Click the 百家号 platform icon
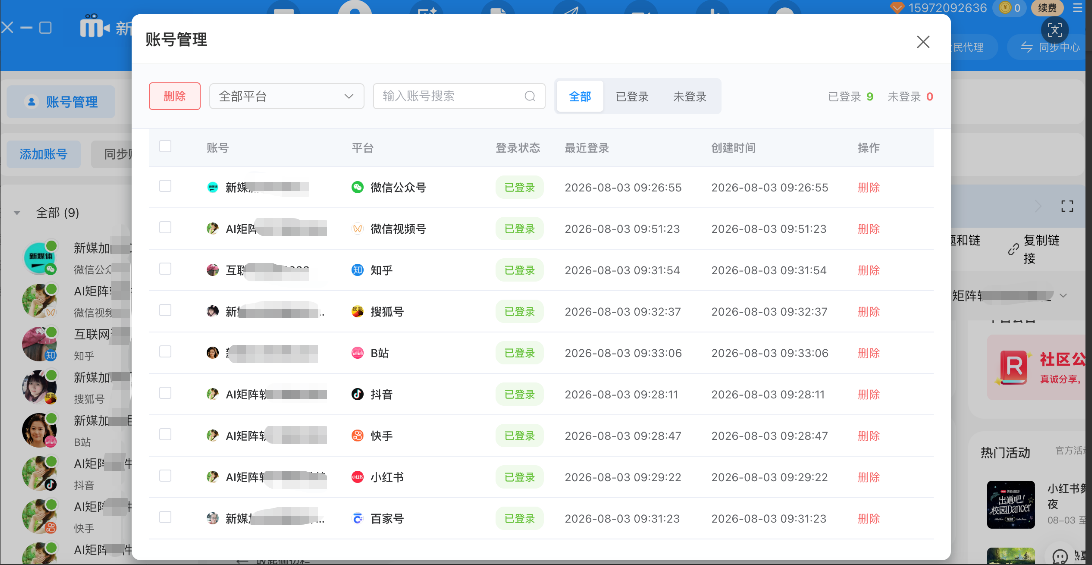Viewport: 1092px width, 565px height. tap(357, 519)
